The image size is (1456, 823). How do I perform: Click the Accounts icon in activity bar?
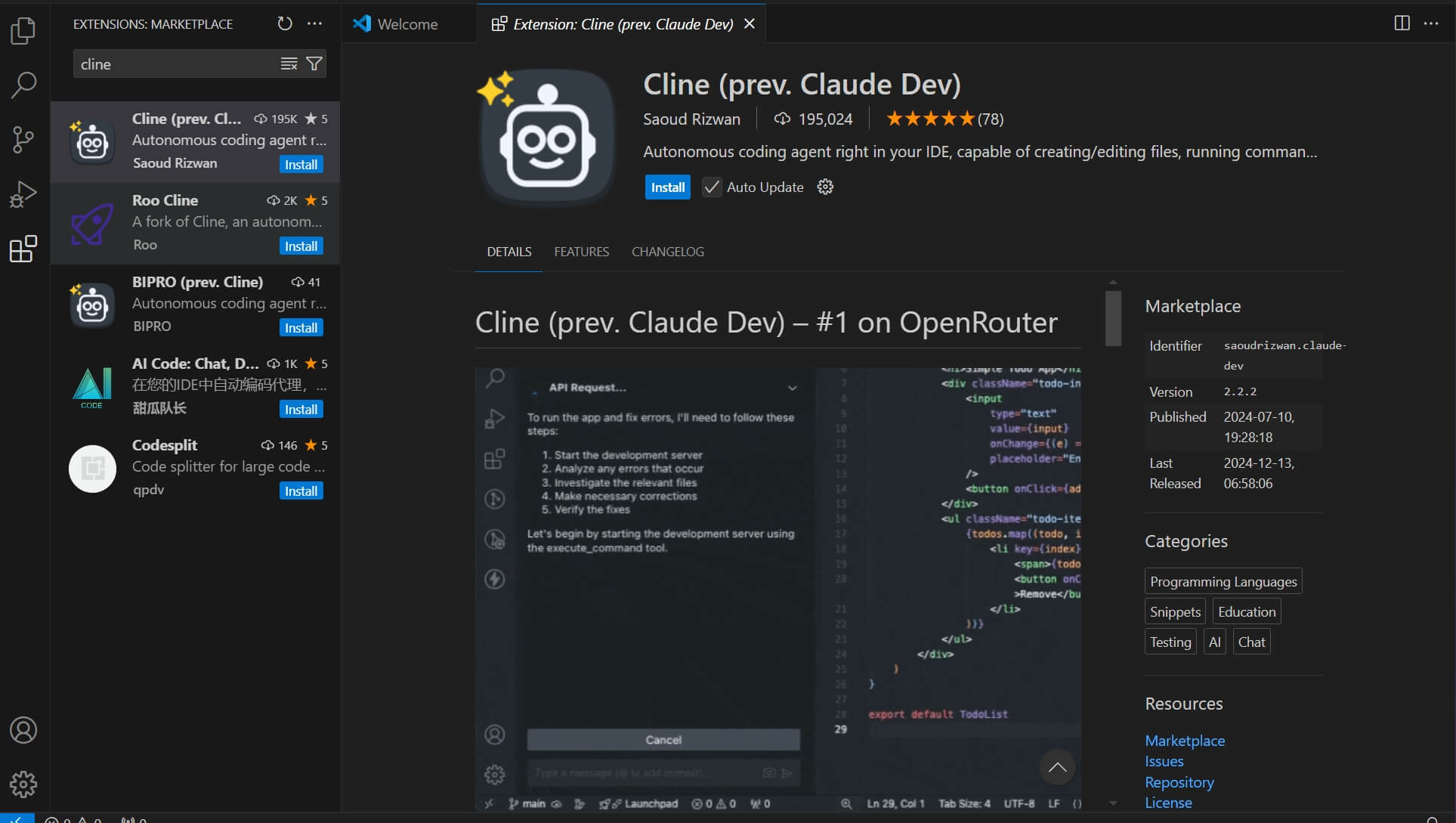click(23, 730)
